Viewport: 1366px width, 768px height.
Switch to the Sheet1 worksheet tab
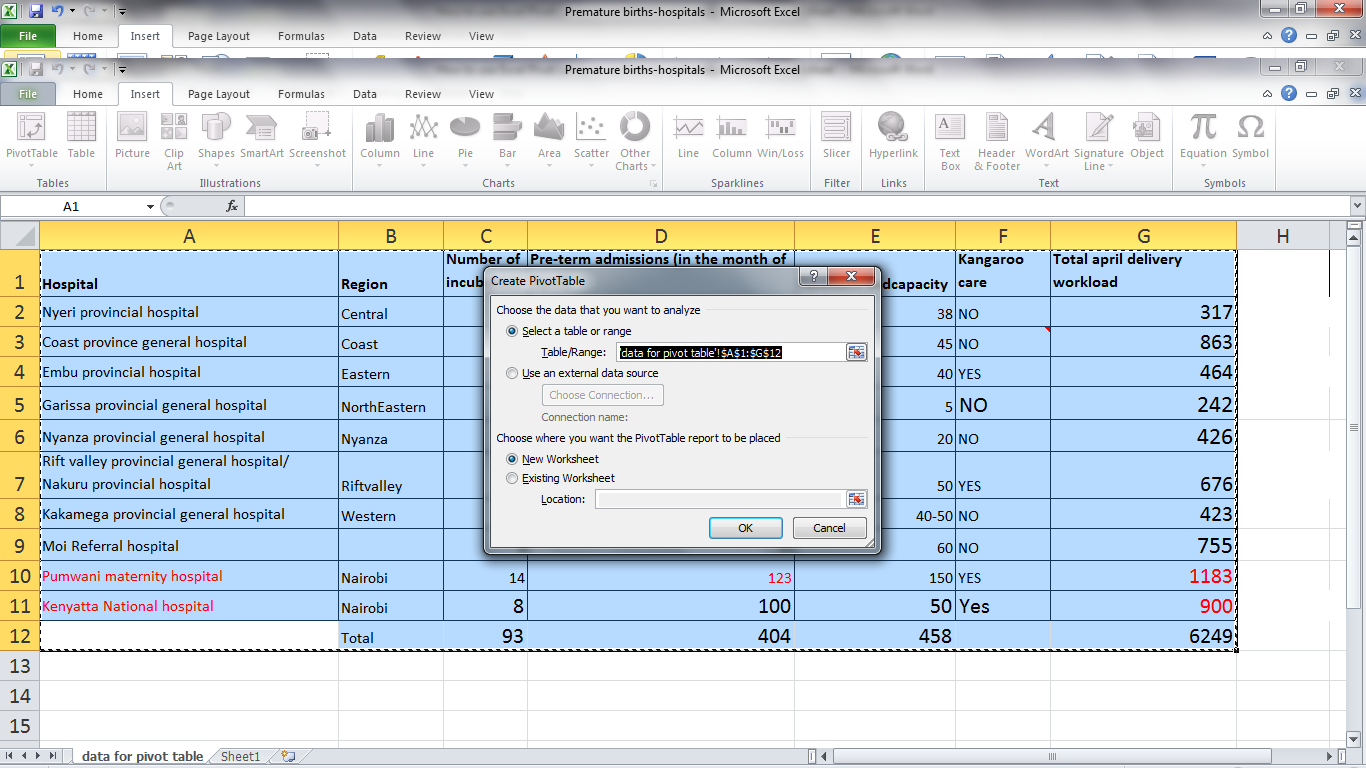click(240, 757)
